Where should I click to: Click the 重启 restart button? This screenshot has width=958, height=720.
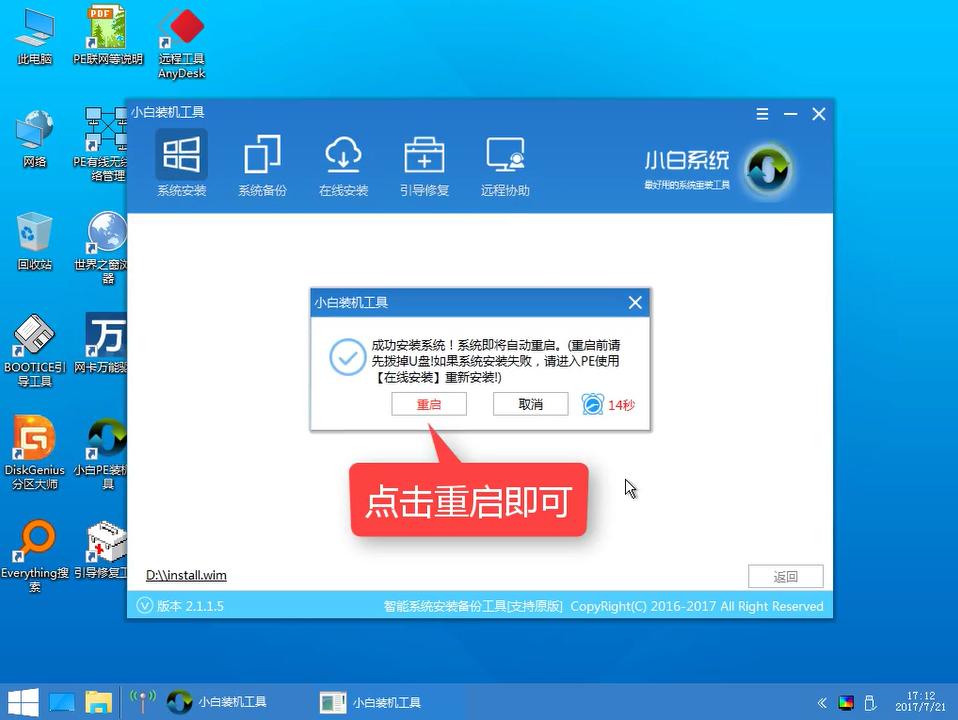429,404
